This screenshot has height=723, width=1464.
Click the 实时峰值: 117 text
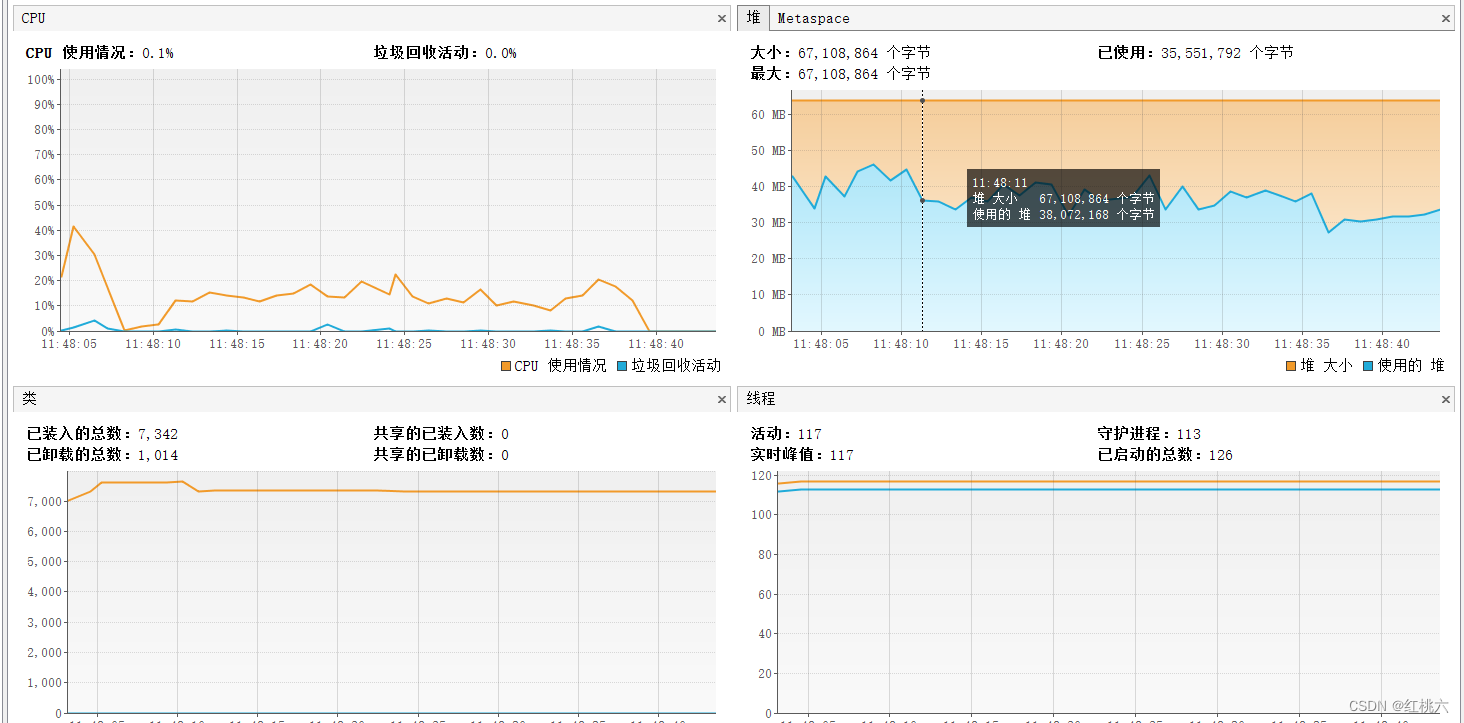802,455
